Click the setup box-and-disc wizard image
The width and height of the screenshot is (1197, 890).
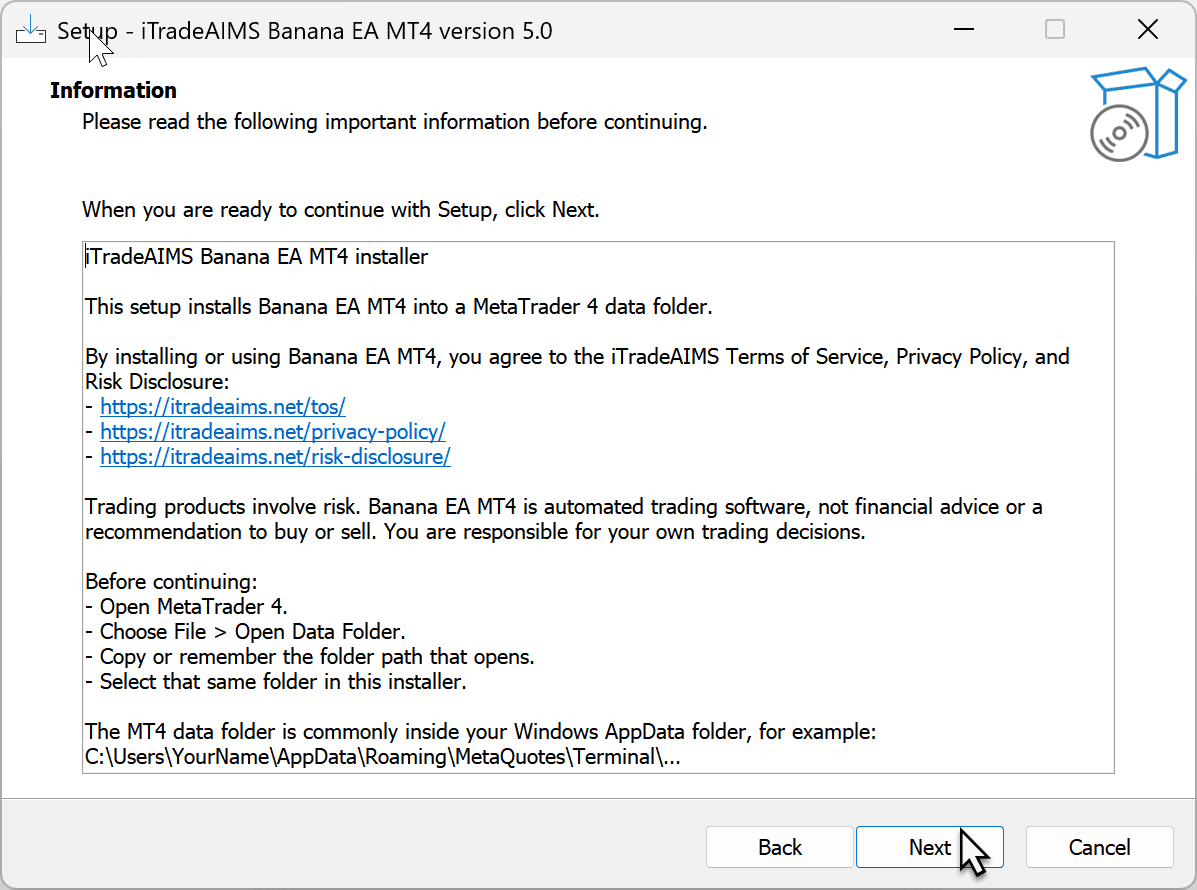(x=1137, y=114)
